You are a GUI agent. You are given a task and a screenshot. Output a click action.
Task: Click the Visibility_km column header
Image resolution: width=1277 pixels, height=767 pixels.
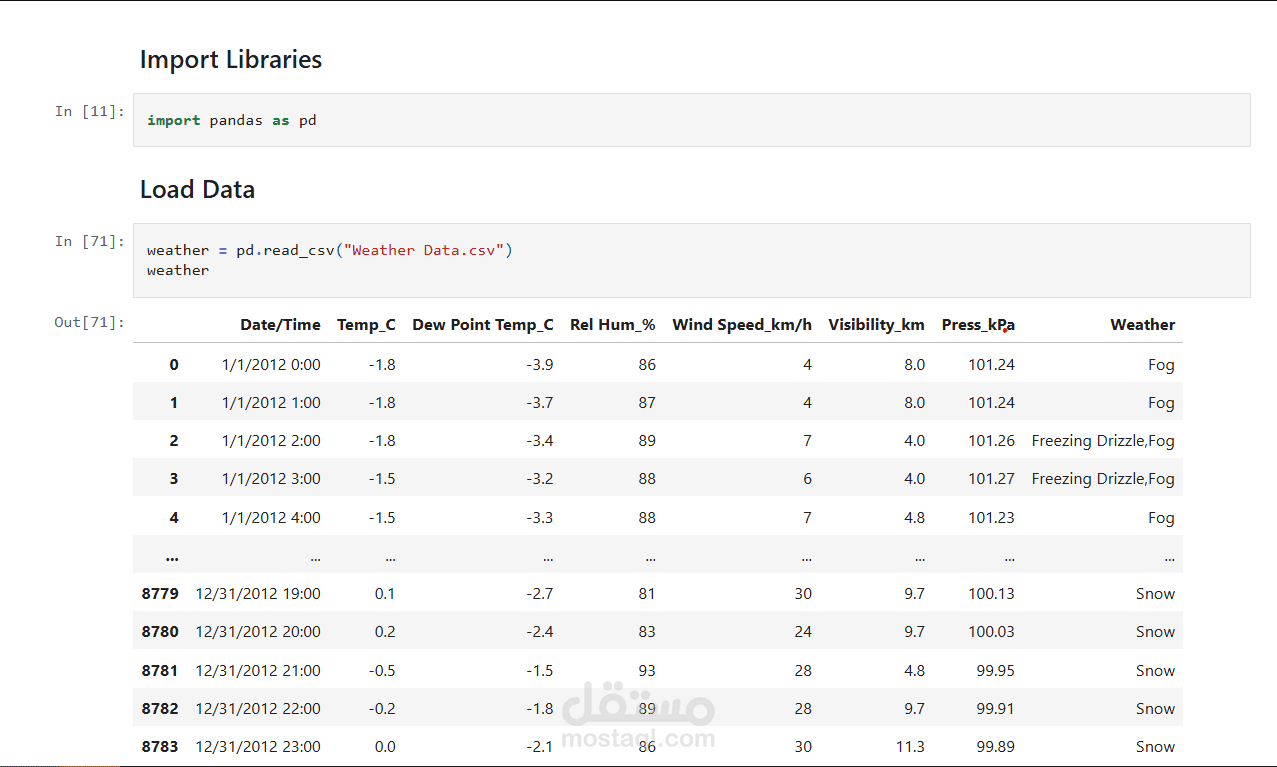point(876,325)
